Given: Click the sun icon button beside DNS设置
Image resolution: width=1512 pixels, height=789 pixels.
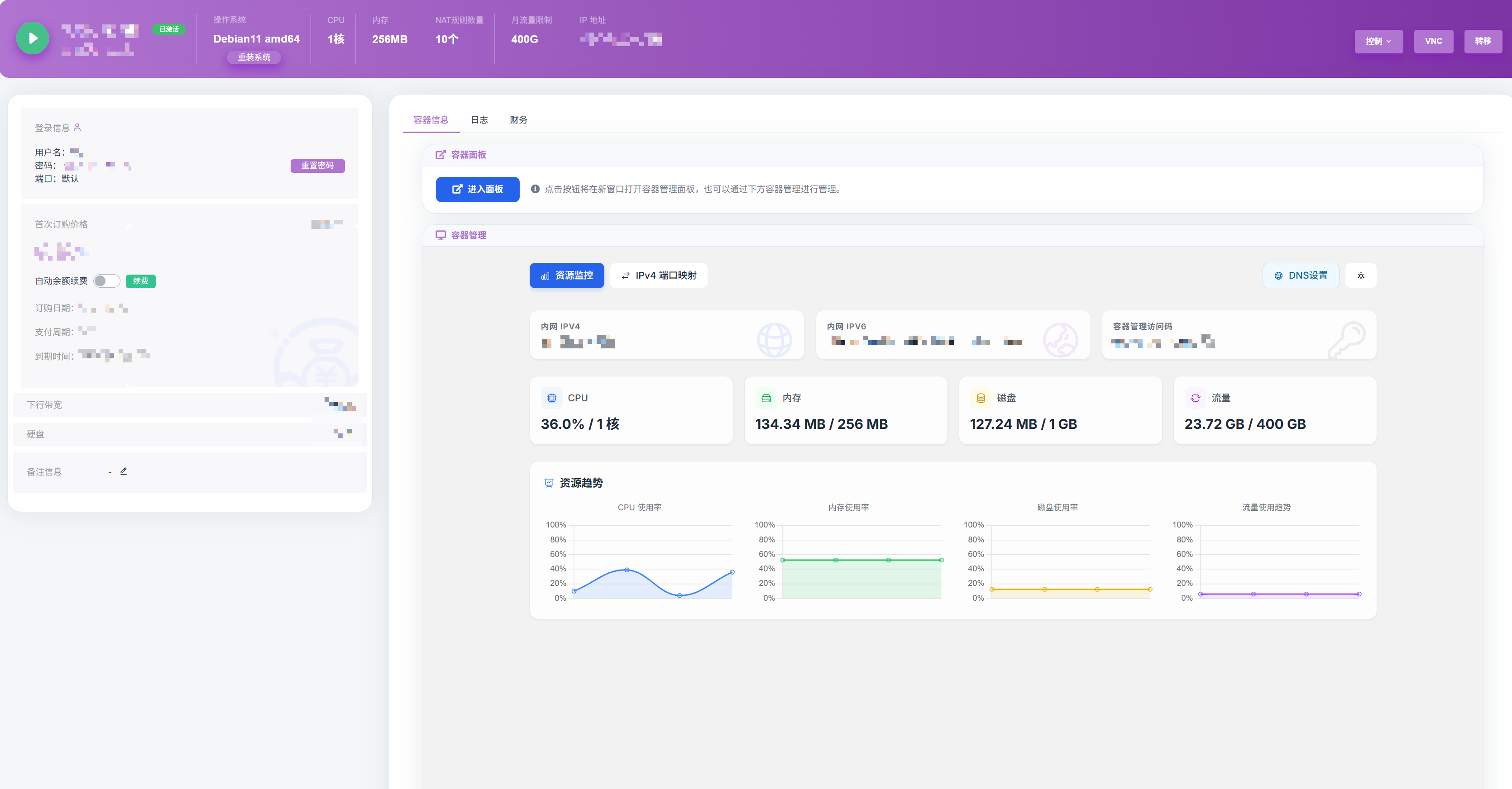Looking at the screenshot, I should click(x=1360, y=276).
